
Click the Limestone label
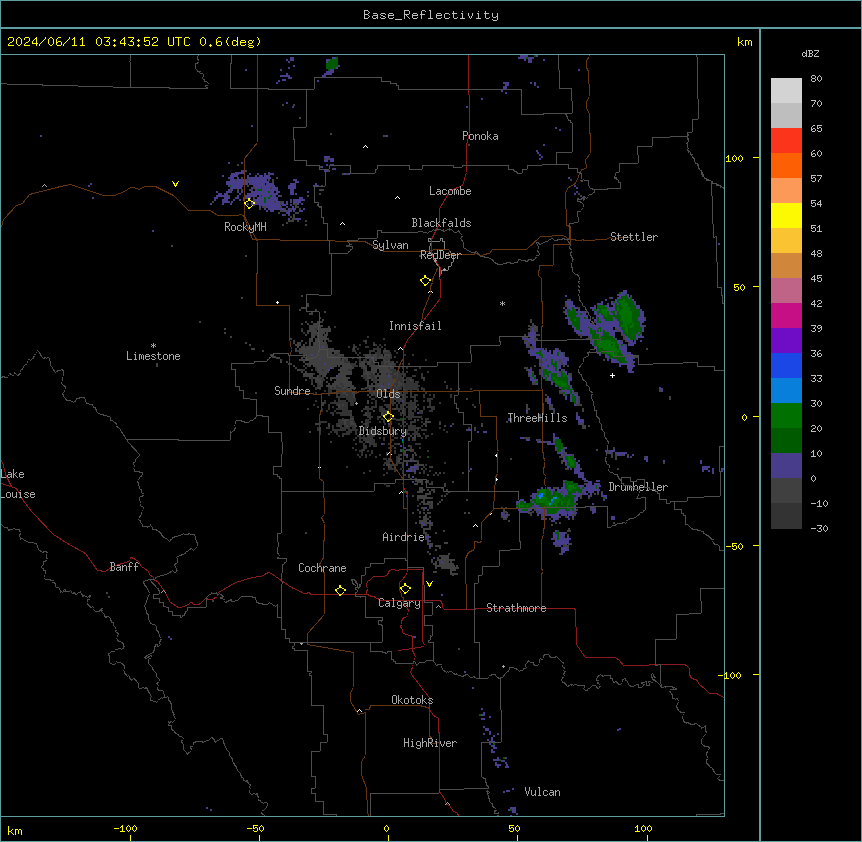pyautogui.click(x=153, y=356)
